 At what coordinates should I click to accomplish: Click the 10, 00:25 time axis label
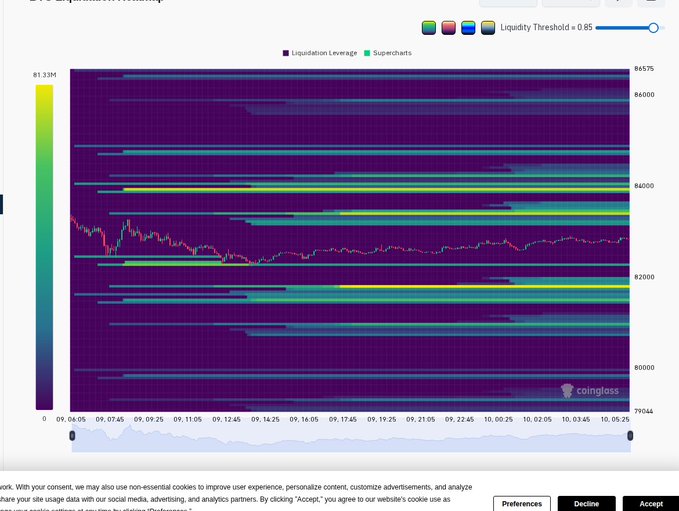point(498,420)
